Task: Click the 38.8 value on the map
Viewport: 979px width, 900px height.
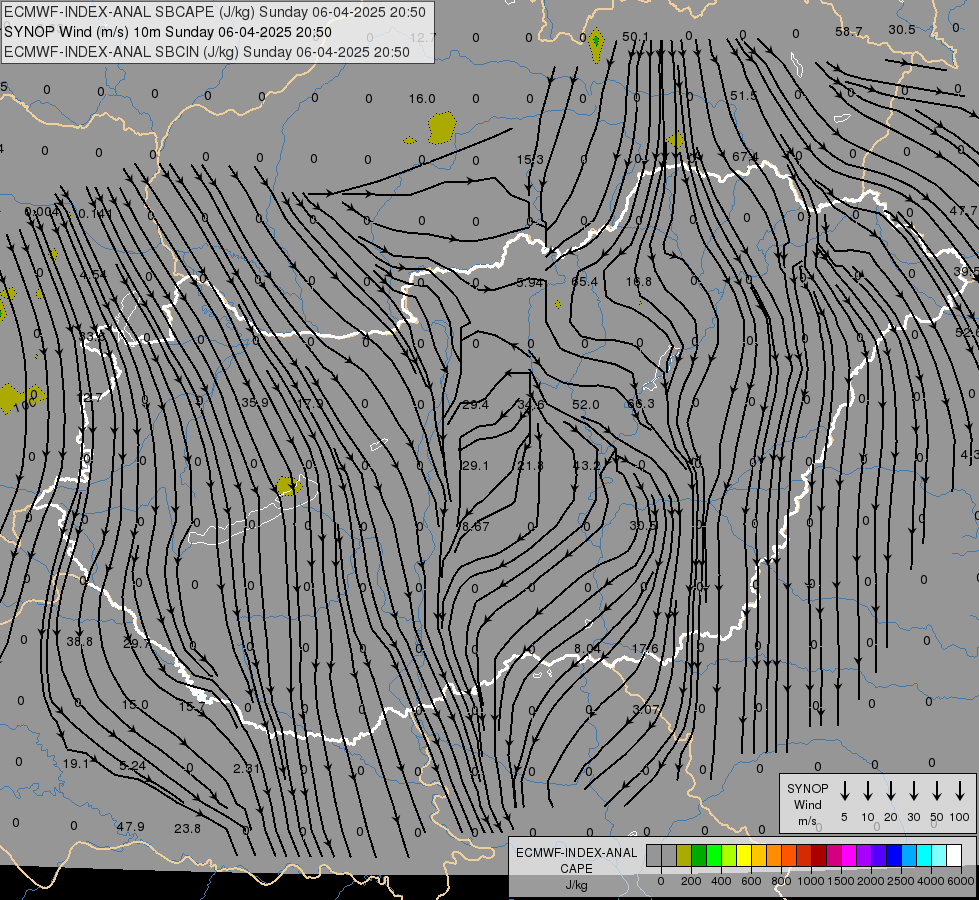Action: coord(79,641)
